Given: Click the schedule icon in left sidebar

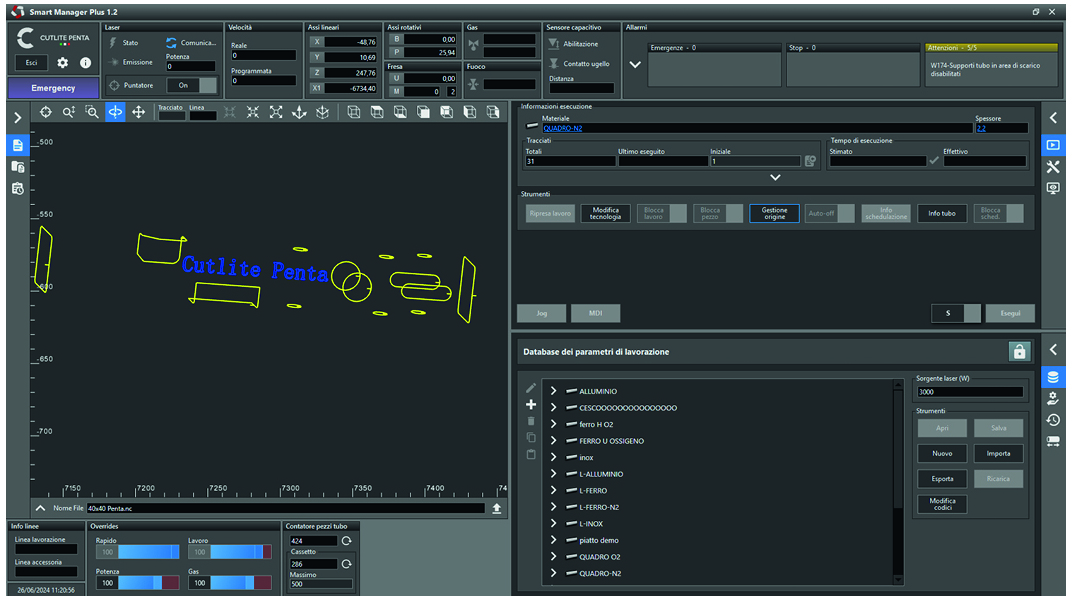Looking at the screenshot, I should [18, 189].
